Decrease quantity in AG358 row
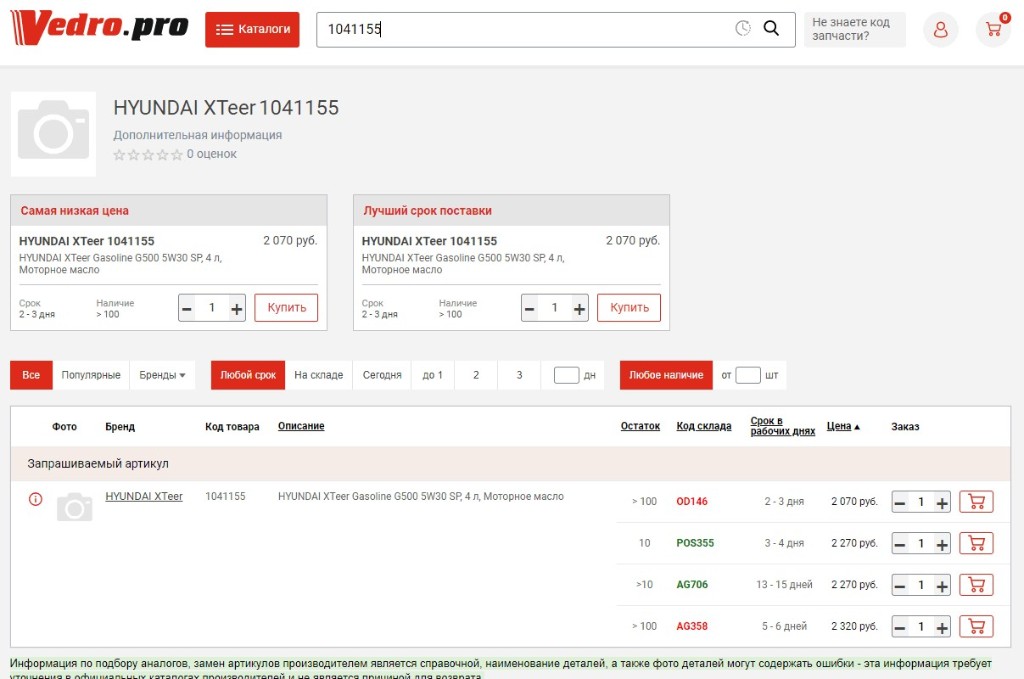Screen dimensions: 1024x679 (x=900, y=628)
